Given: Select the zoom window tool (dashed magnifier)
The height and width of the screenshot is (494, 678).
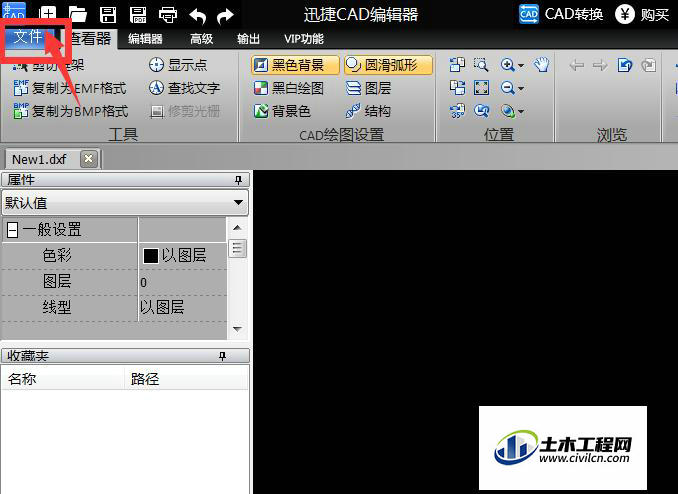Looking at the screenshot, I should click(x=481, y=65).
